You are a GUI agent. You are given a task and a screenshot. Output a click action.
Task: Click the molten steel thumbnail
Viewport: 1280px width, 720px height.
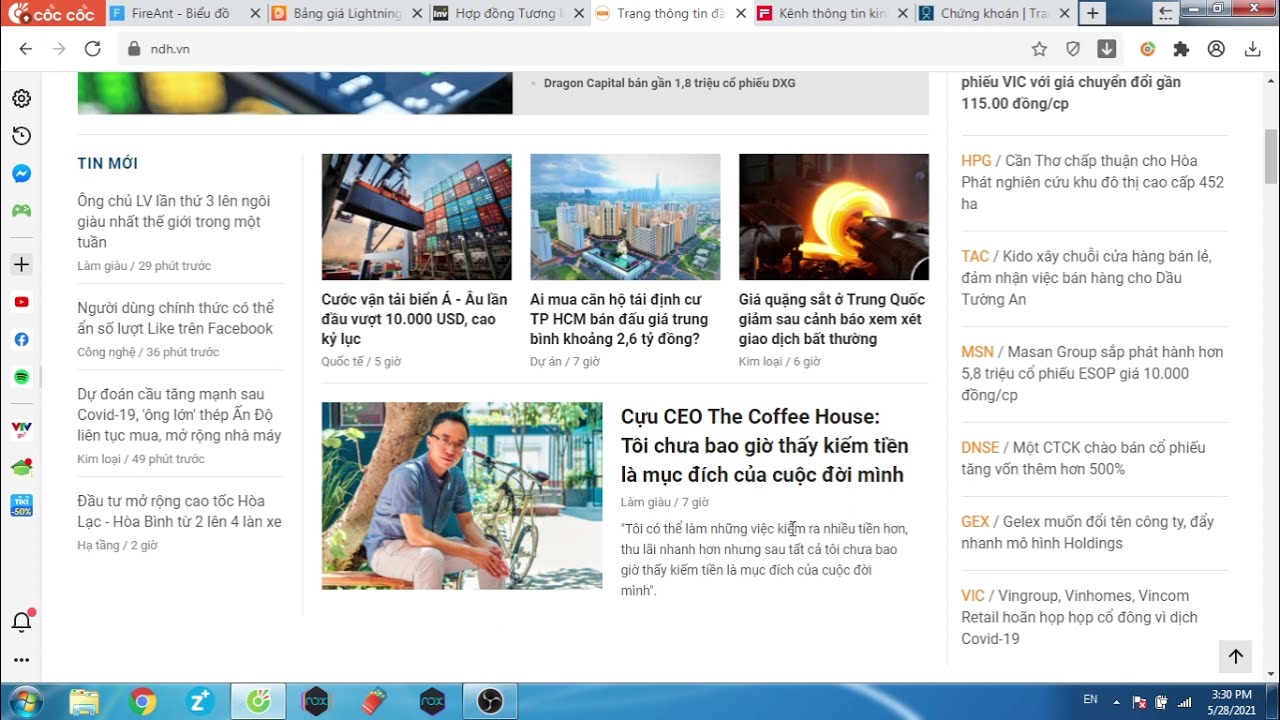pyautogui.click(x=834, y=217)
